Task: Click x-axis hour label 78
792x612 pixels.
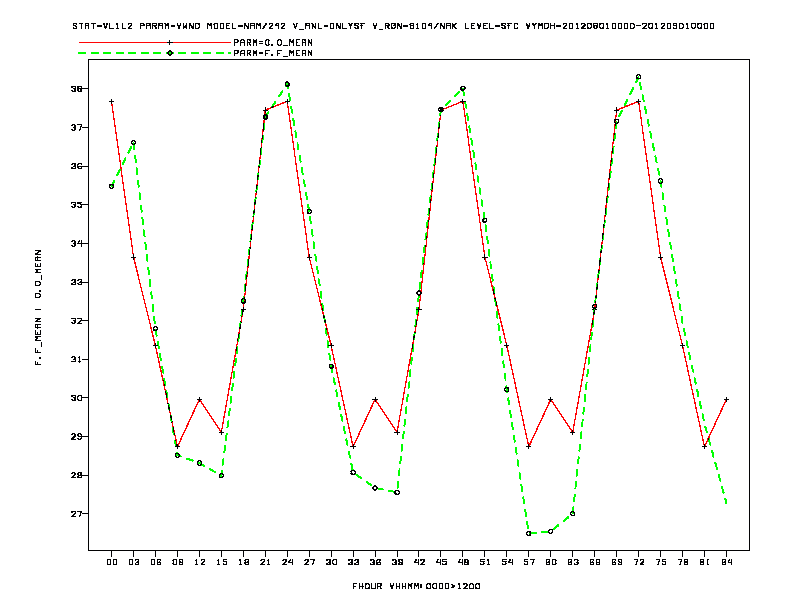Action: coord(682,562)
